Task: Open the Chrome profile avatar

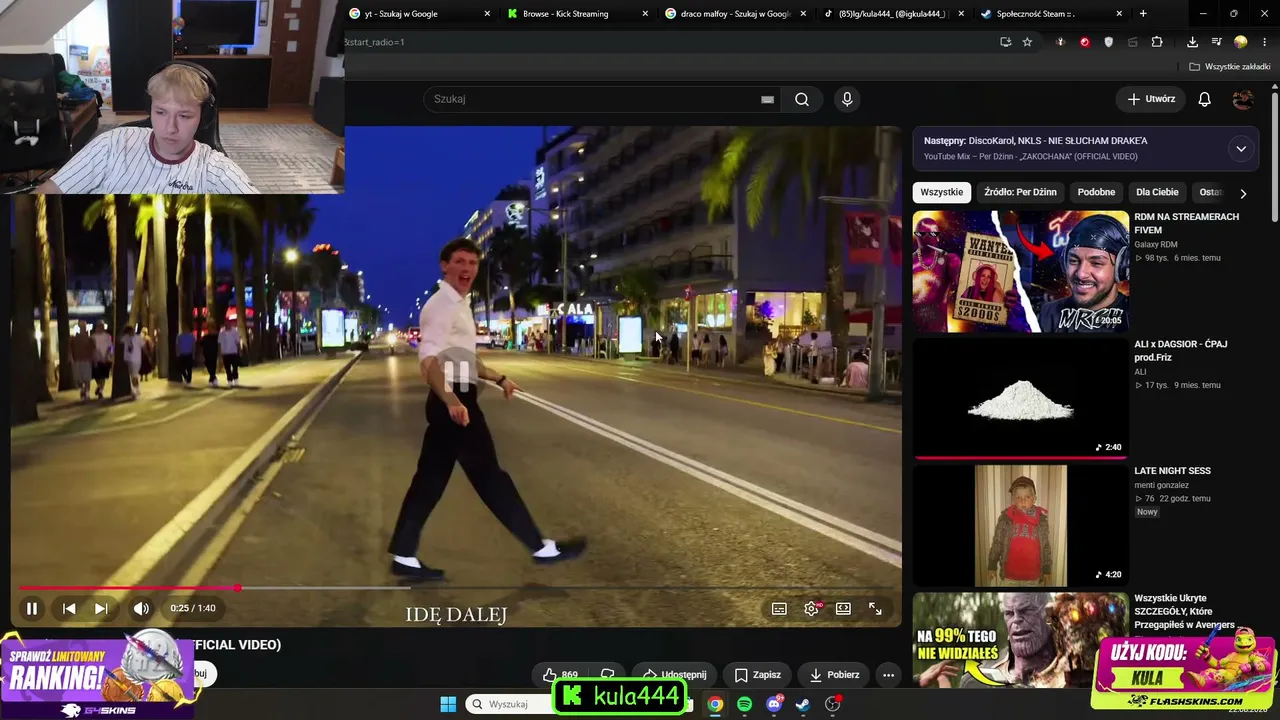Action: pos(1241,42)
